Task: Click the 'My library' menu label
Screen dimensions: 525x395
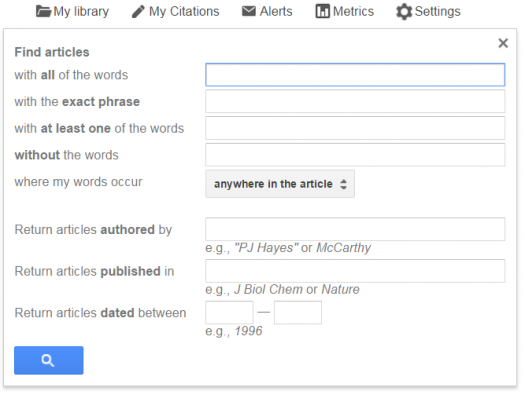Action: (81, 12)
